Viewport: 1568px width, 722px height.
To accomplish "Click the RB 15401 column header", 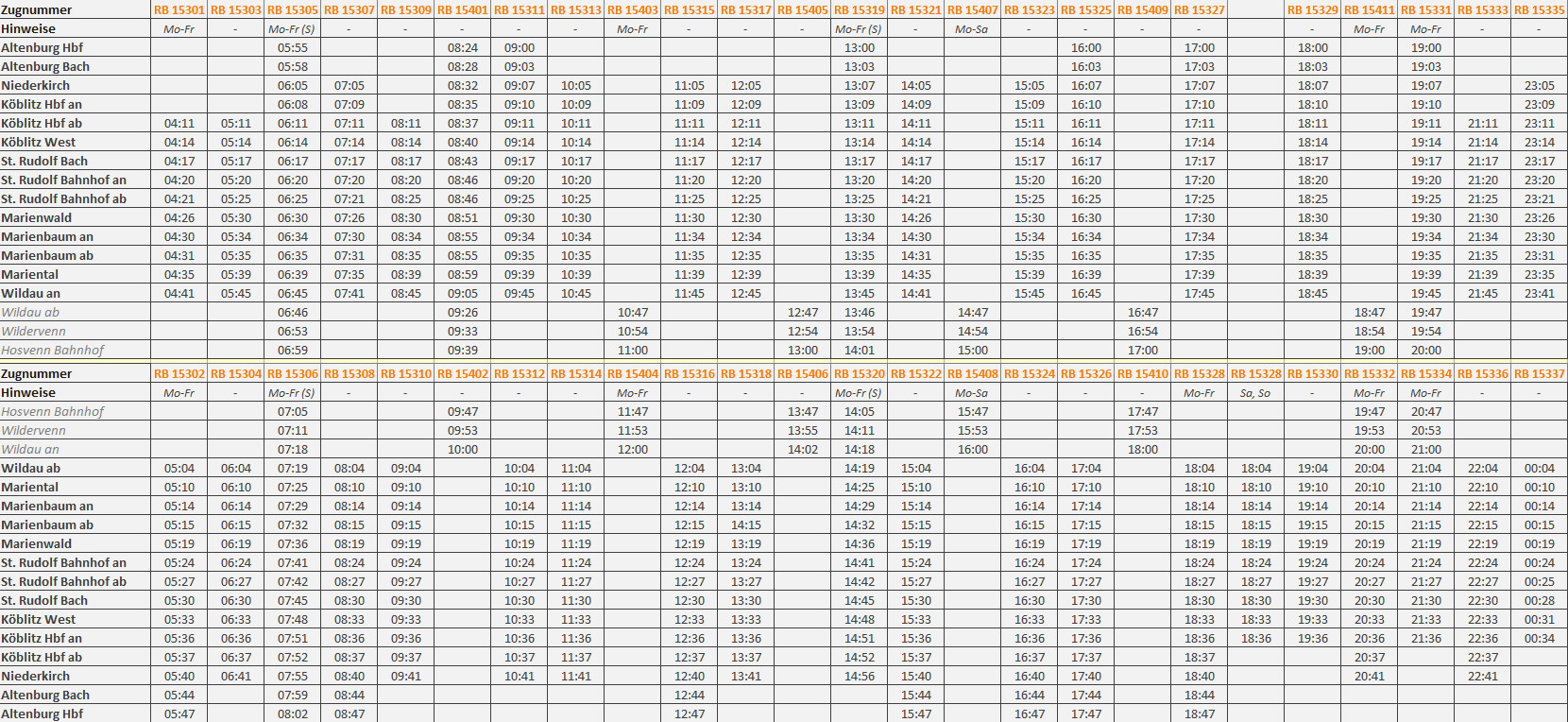I will click(463, 9).
